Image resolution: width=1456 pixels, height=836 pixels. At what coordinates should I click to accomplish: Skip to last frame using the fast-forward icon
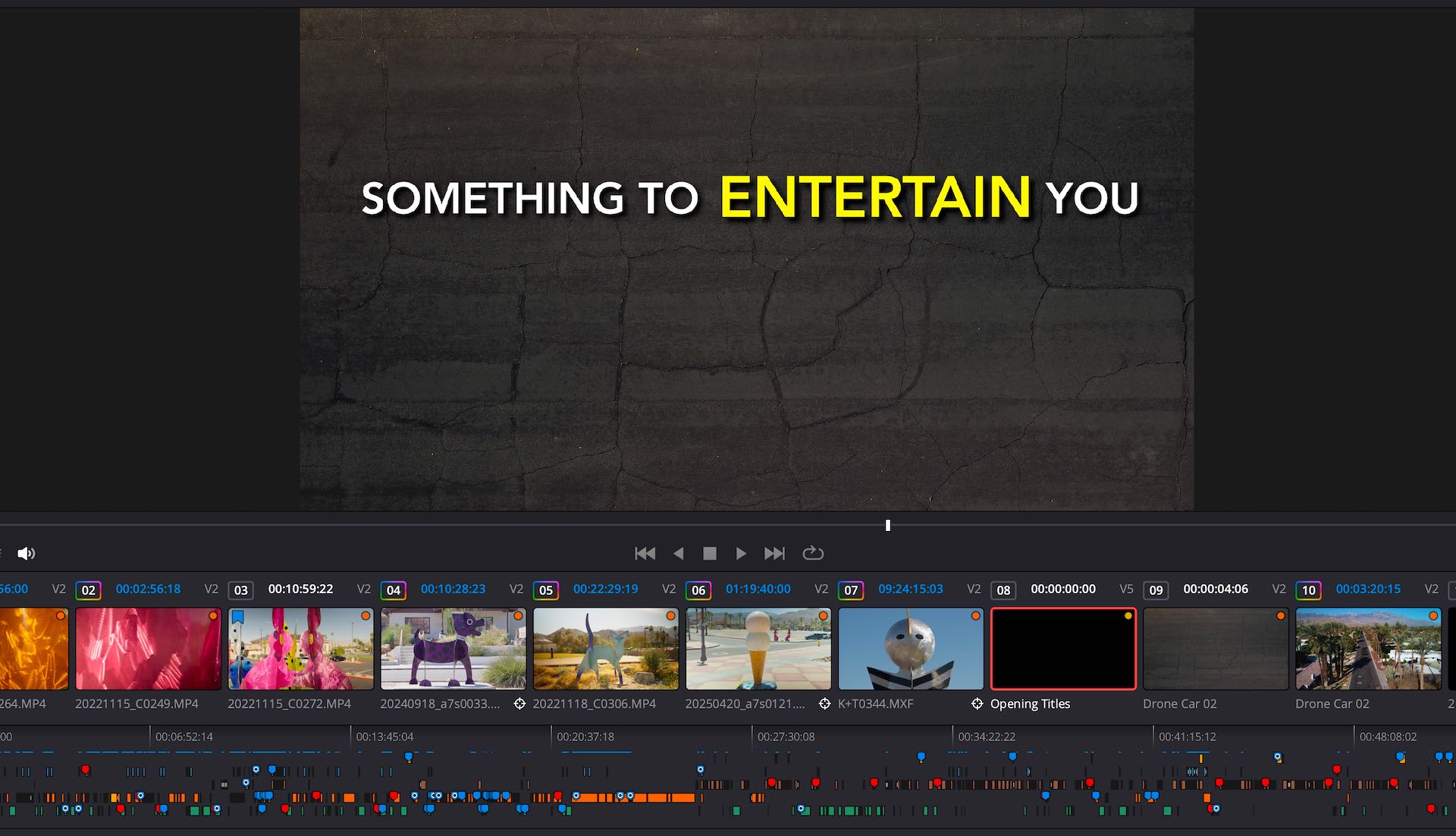pos(774,553)
